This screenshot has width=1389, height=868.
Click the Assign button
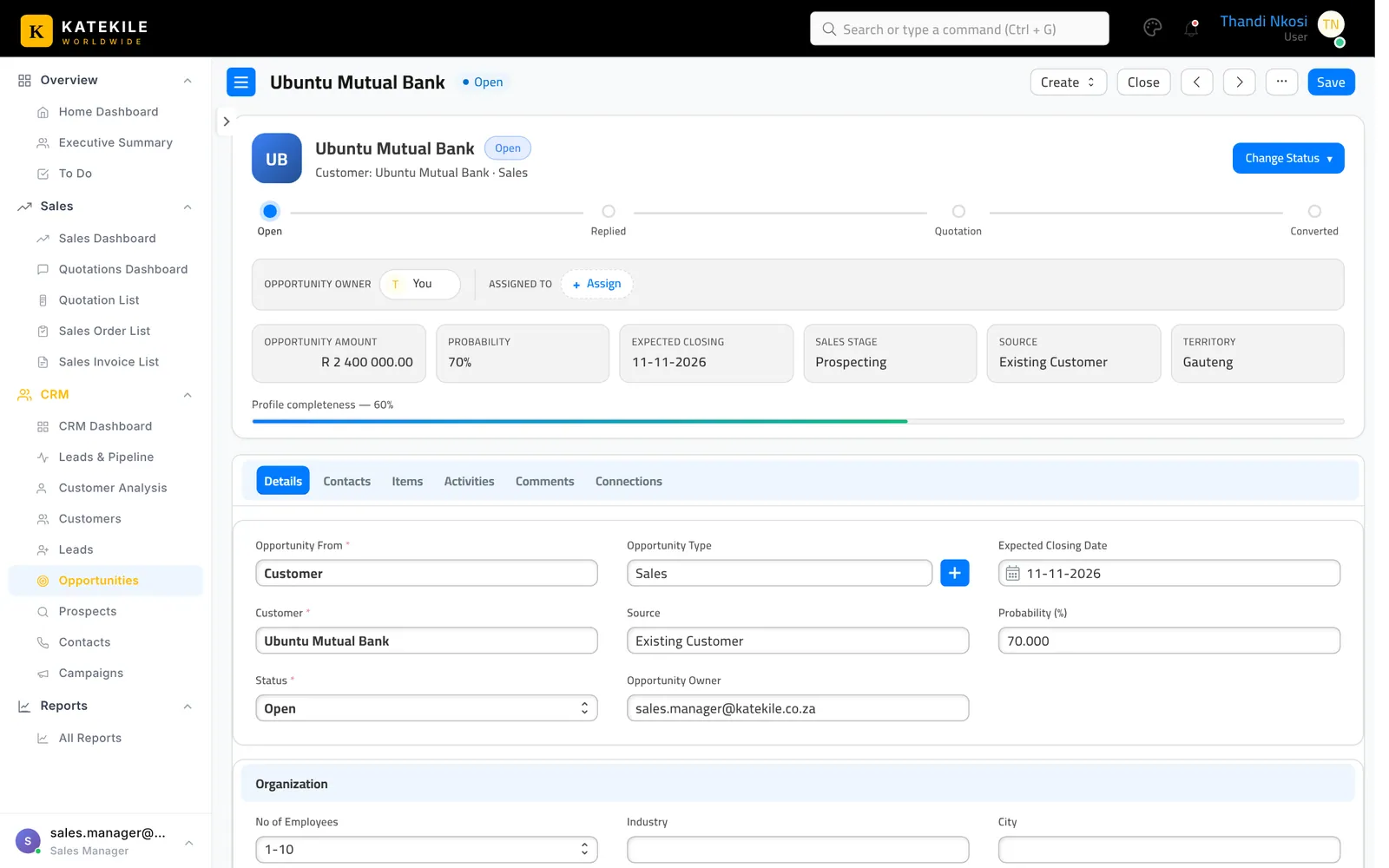tap(596, 284)
